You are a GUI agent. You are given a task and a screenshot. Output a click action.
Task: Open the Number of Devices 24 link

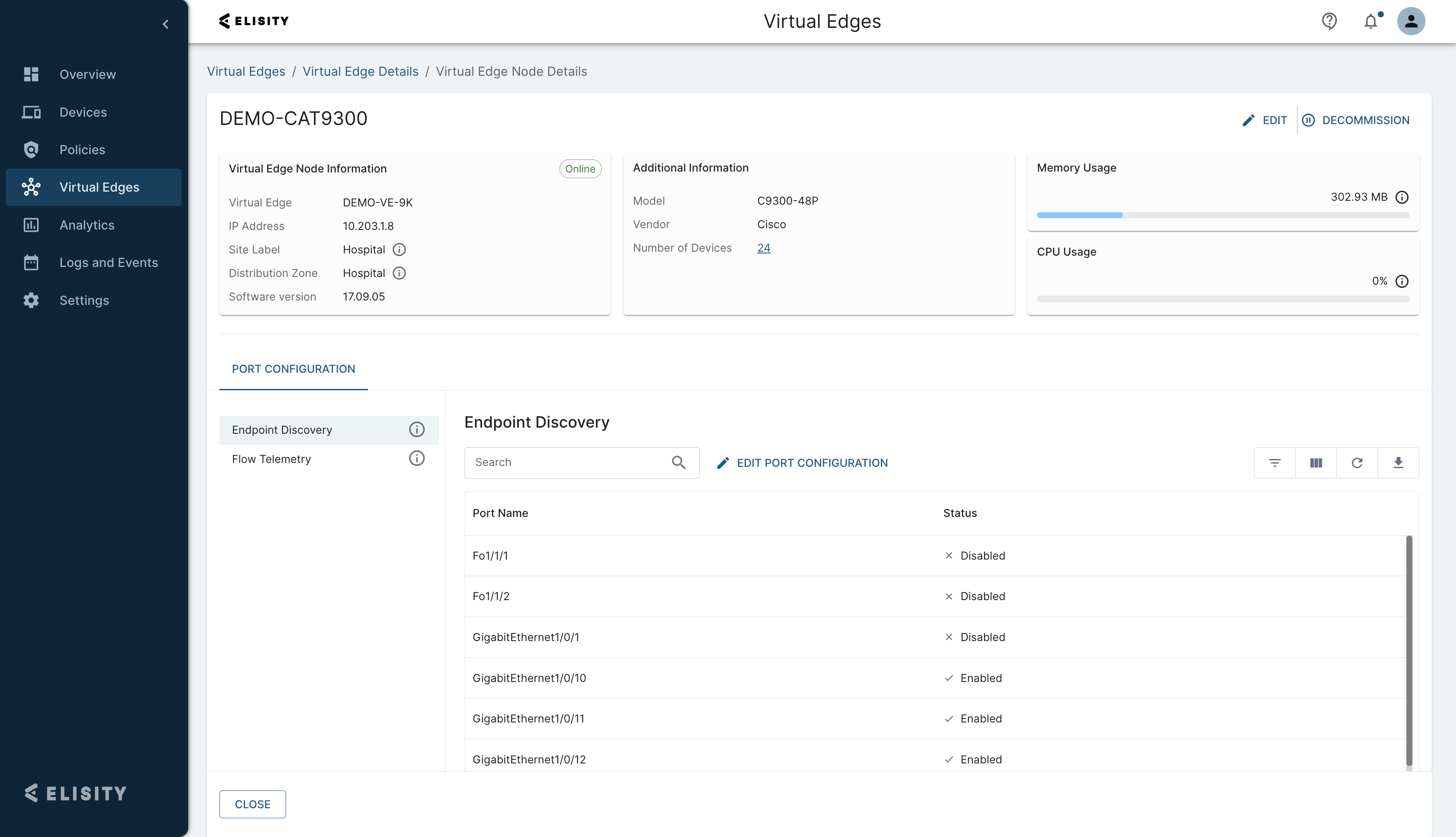(x=763, y=248)
